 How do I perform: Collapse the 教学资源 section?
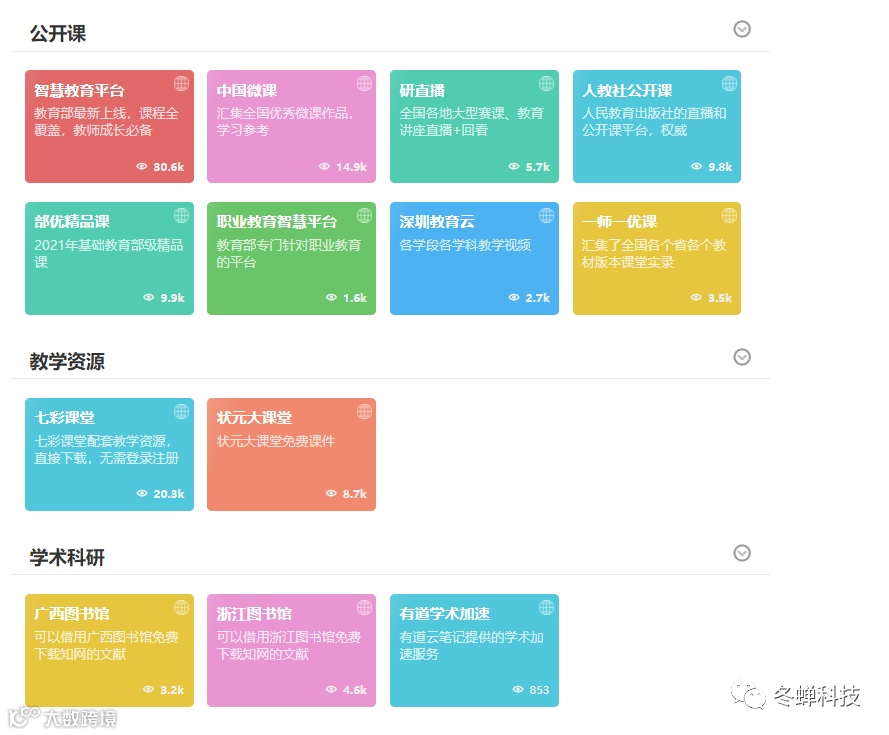pos(742,357)
